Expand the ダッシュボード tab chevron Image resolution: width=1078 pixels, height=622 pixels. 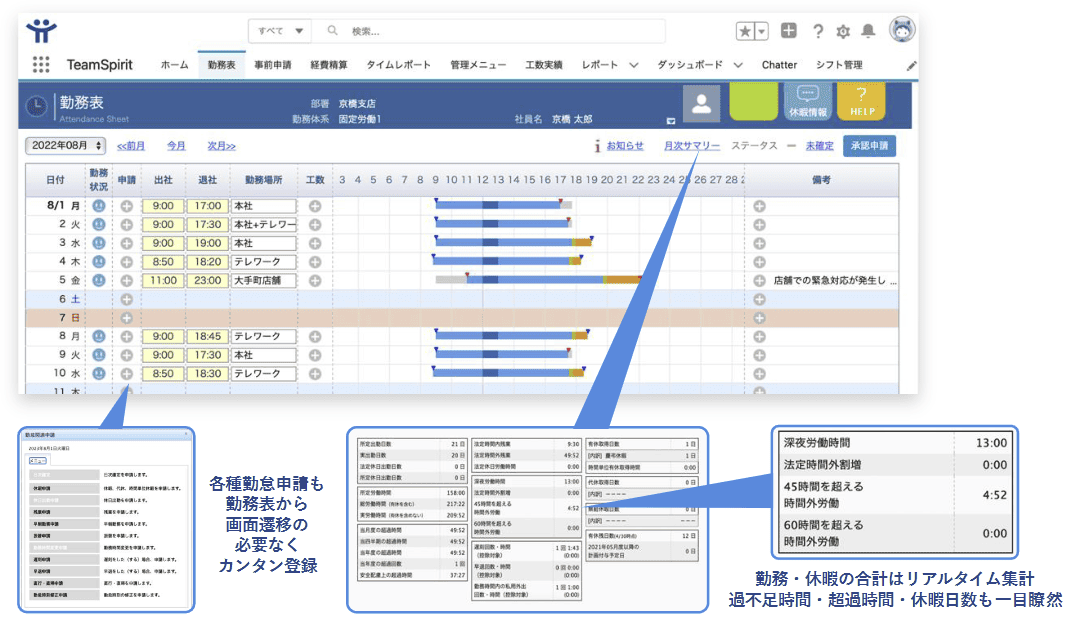coord(738,65)
